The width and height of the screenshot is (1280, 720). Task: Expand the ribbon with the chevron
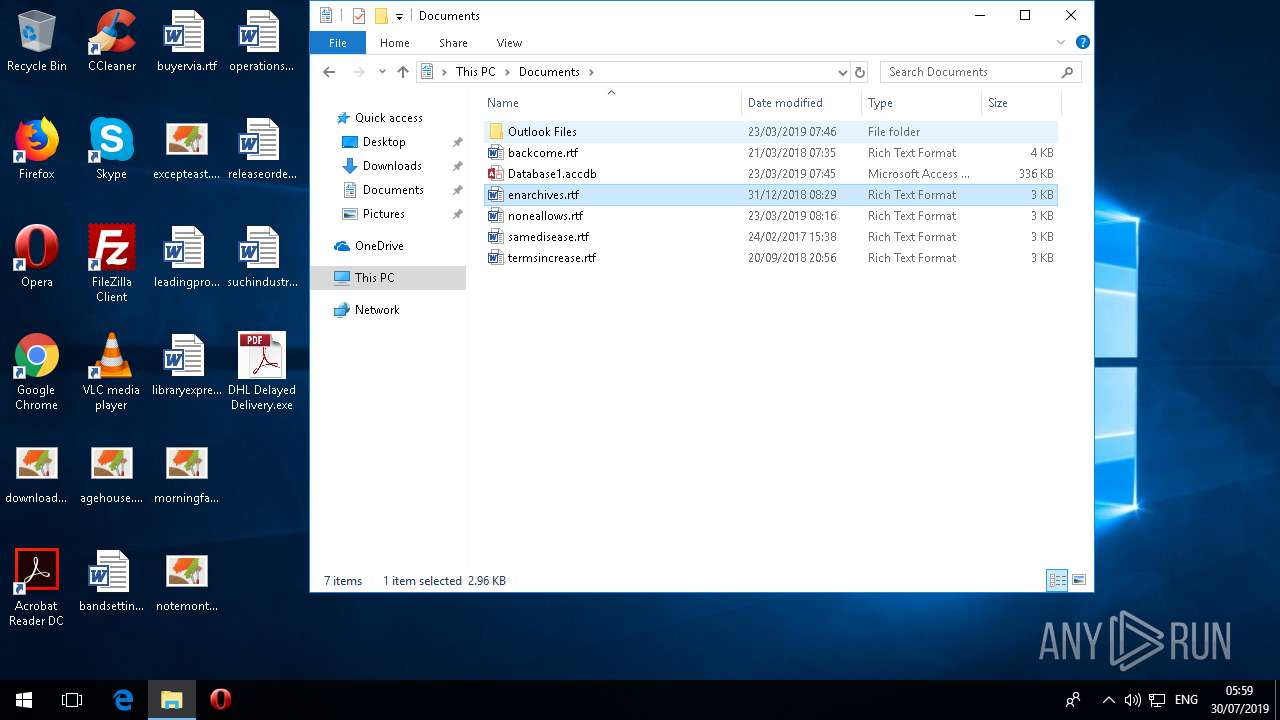[1061, 43]
